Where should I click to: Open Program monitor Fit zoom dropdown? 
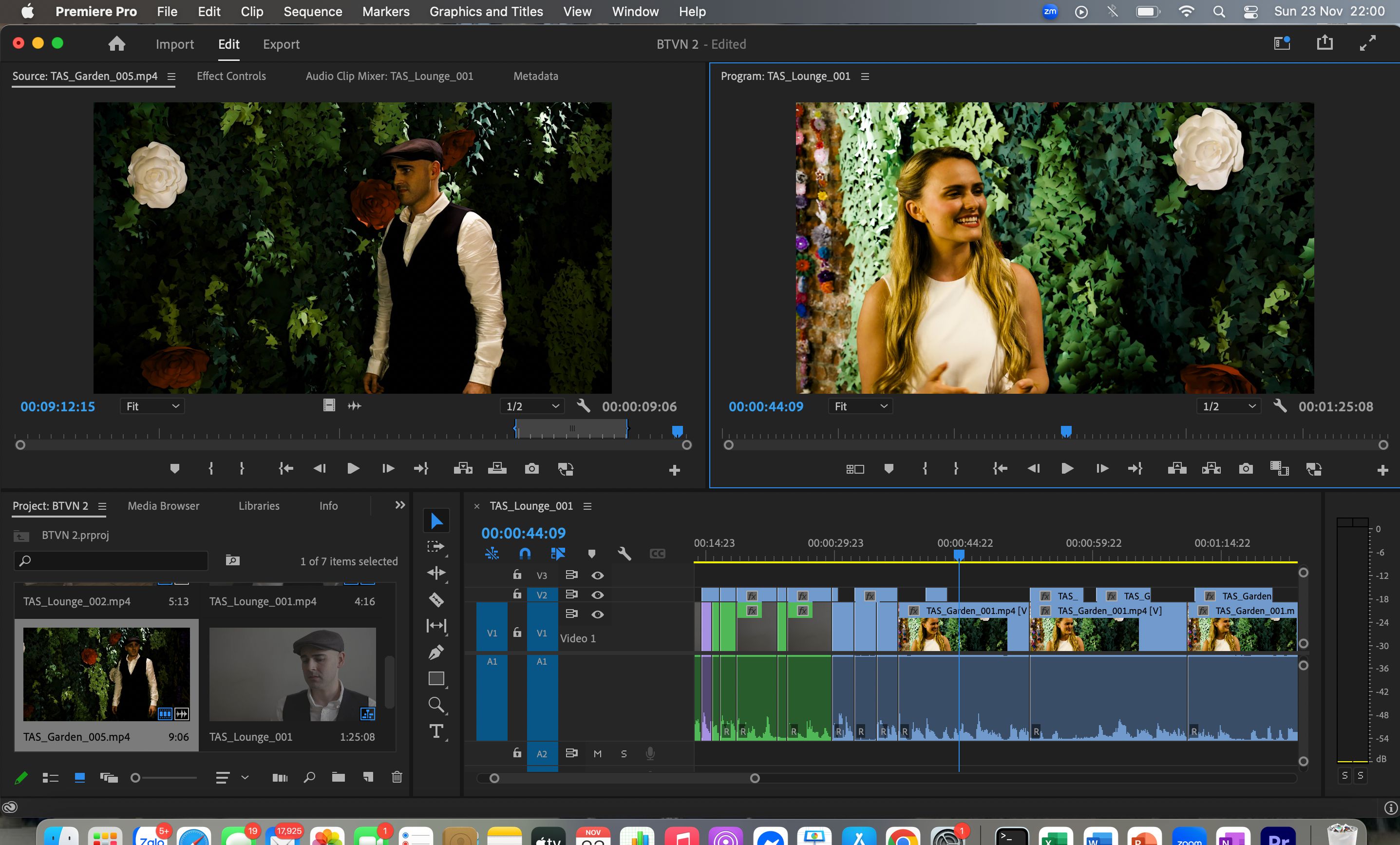tap(860, 406)
